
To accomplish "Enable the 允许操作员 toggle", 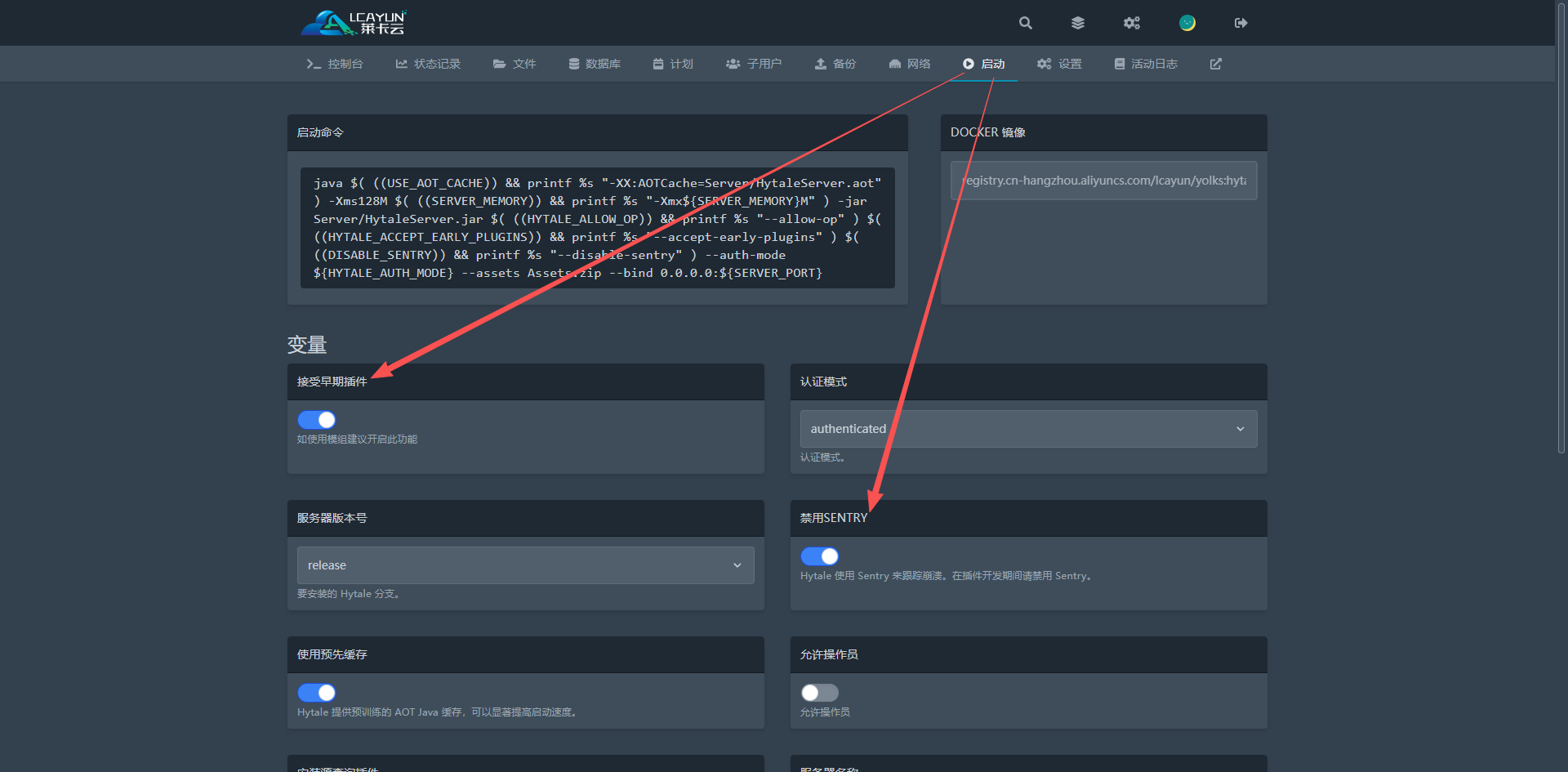I will coord(820,693).
